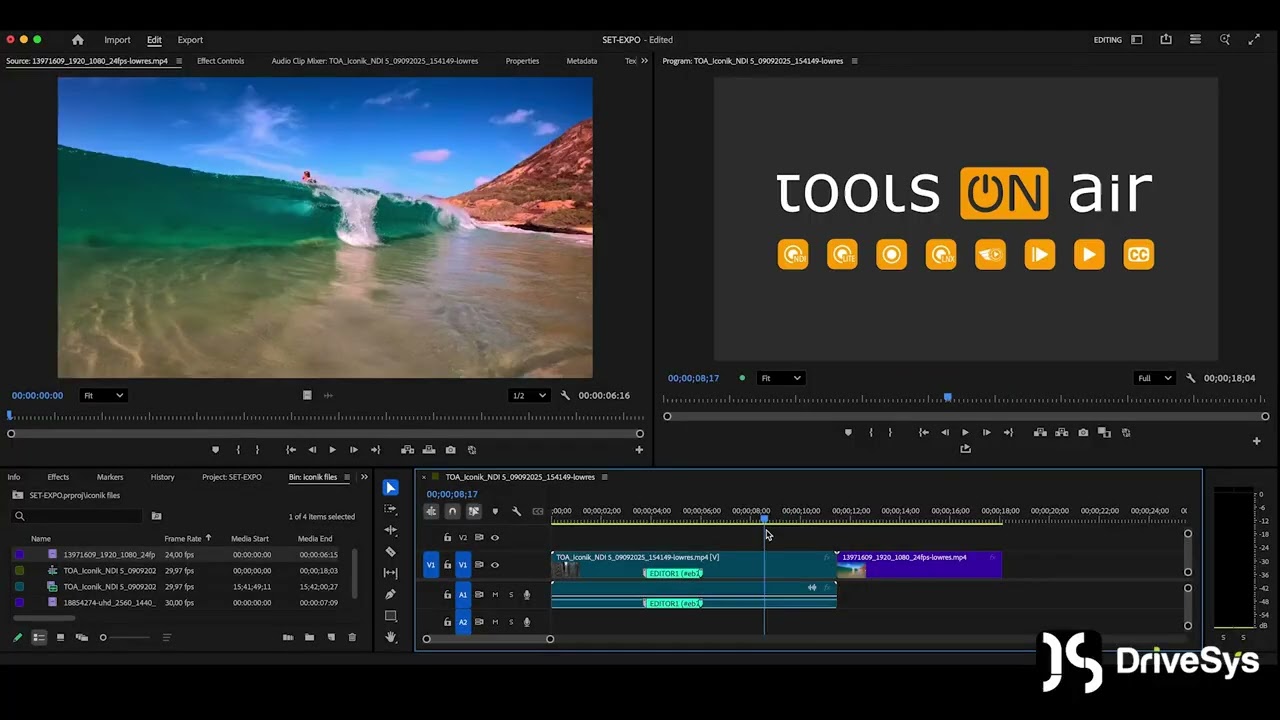Hide the V1 track using its eye

[x=494, y=565]
